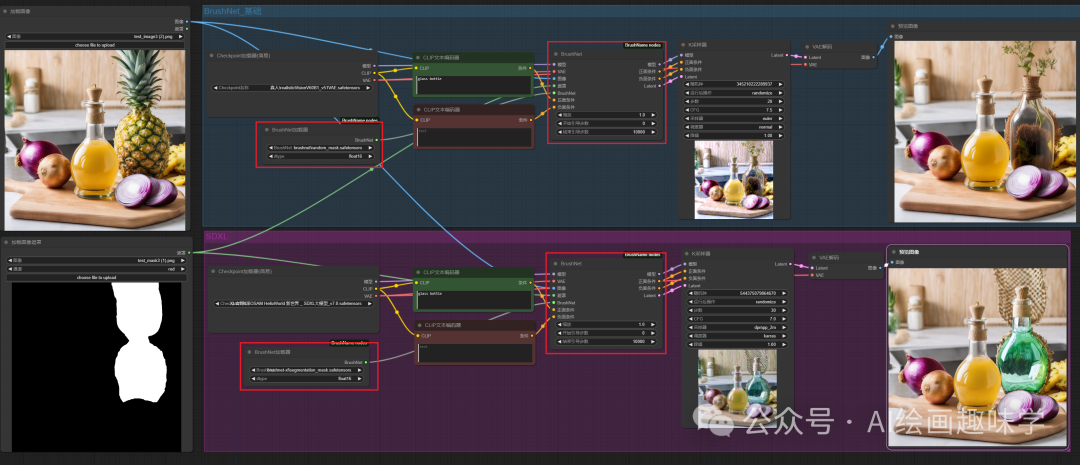Collapse the green CLIP text encoder in SDXL group
The width and height of the screenshot is (1080, 465).
point(417,272)
